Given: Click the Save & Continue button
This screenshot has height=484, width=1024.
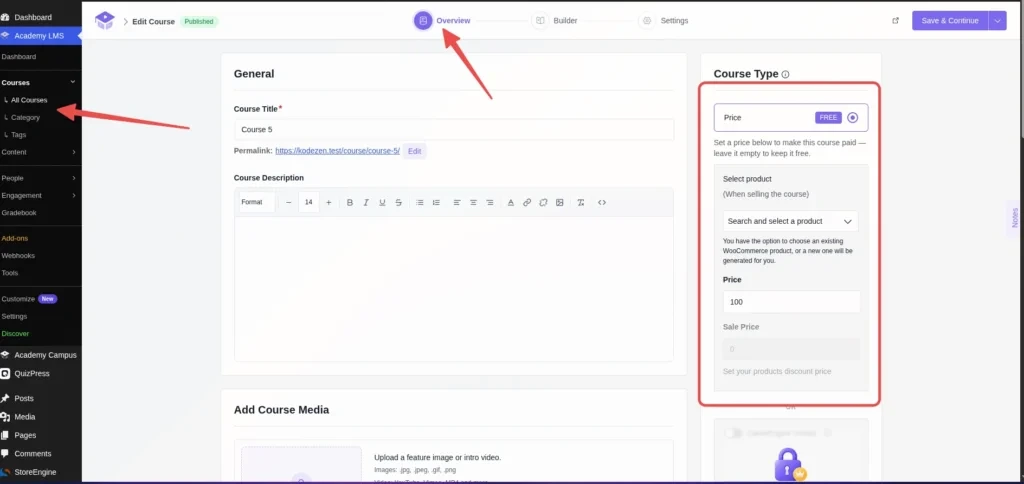Looking at the screenshot, I should [950, 21].
